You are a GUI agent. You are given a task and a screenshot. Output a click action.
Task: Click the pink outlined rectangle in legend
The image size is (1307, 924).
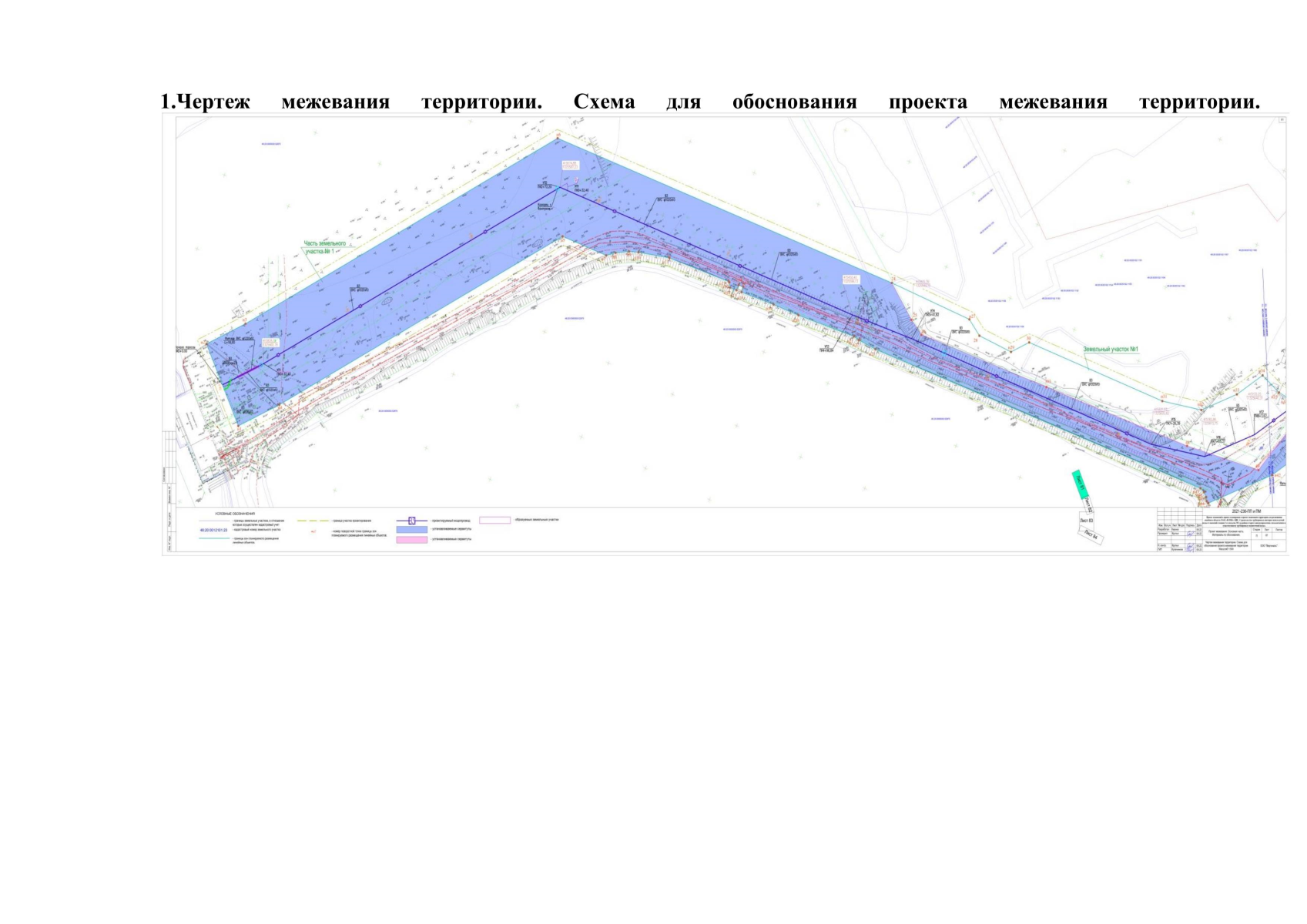(494, 521)
